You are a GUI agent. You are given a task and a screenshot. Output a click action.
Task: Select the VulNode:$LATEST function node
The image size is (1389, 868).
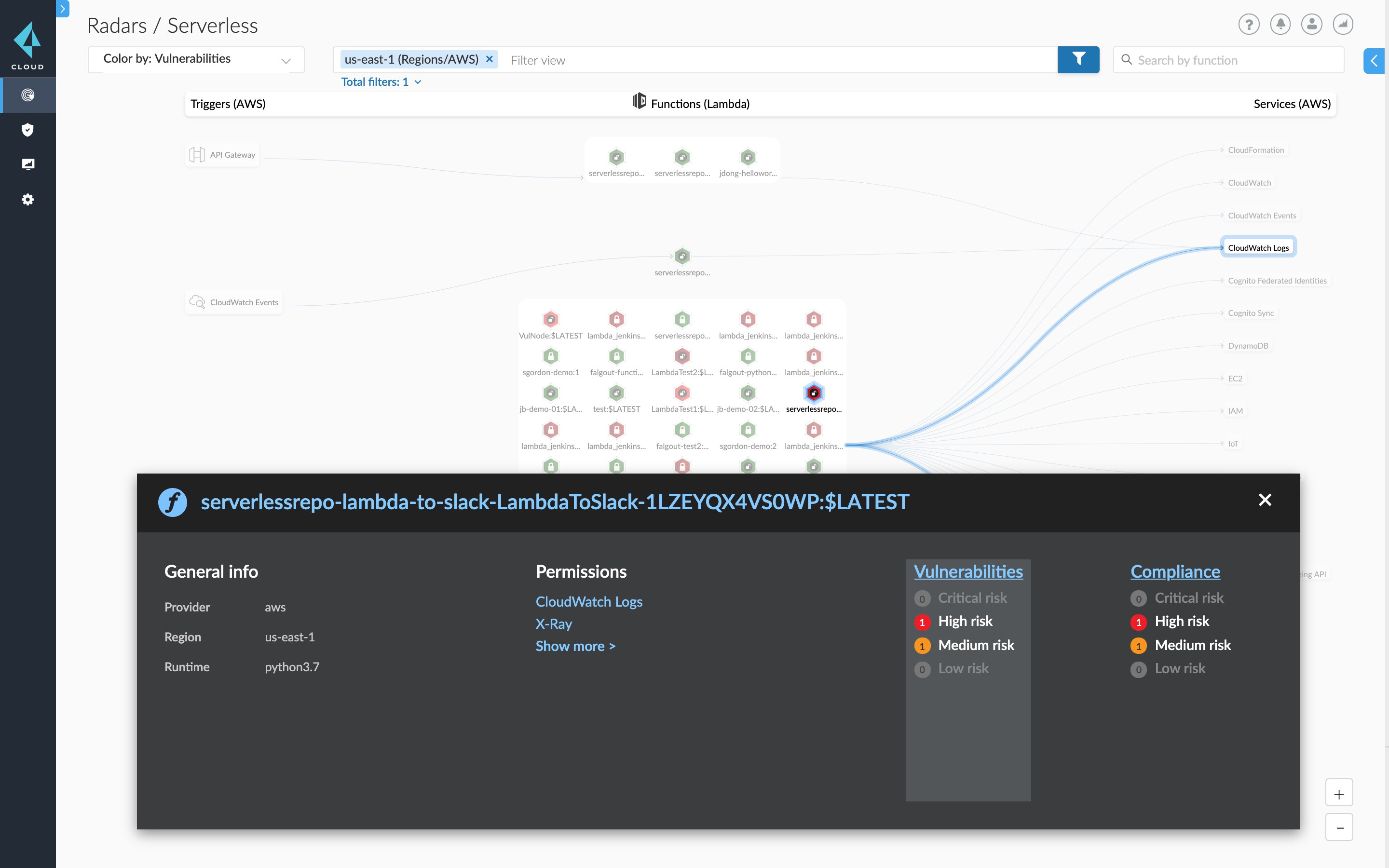pos(550,319)
